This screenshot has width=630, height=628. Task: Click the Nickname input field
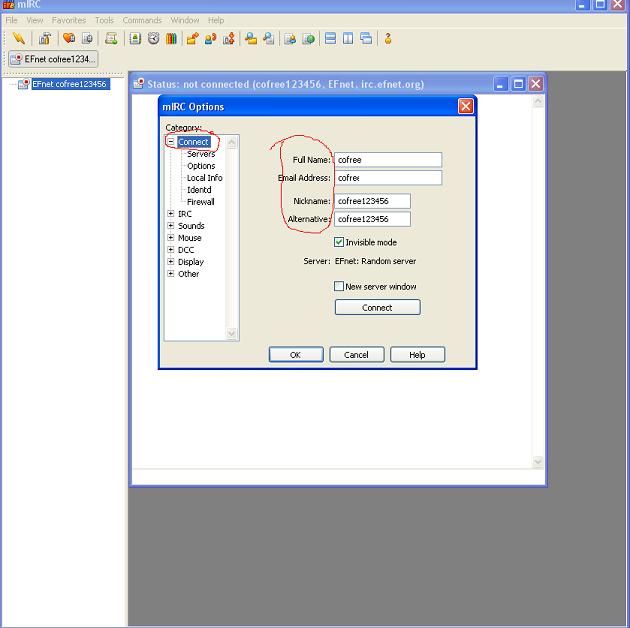pyautogui.click(x=372, y=201)
